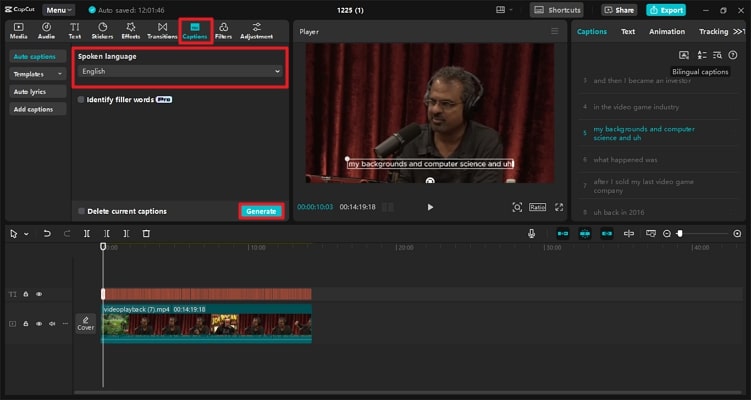Viewport: 751px width, 400px height.
Task: Zoom in the timeline with plus icon
Action: tap(737, 233)
